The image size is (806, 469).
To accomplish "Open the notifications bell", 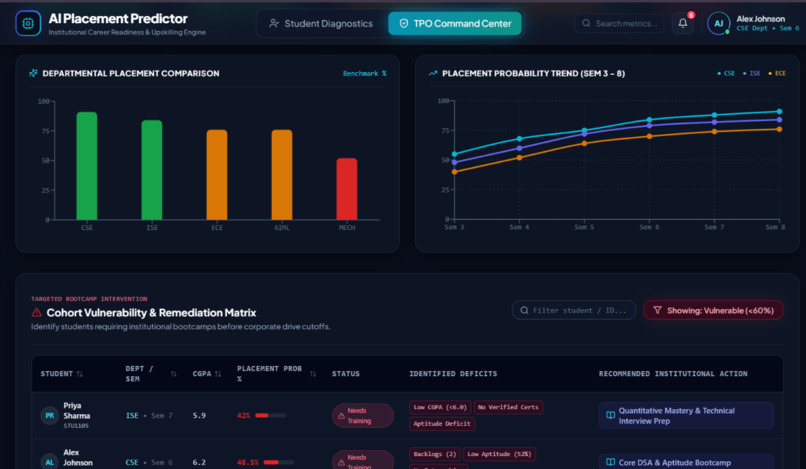I will tap(683, 23).
